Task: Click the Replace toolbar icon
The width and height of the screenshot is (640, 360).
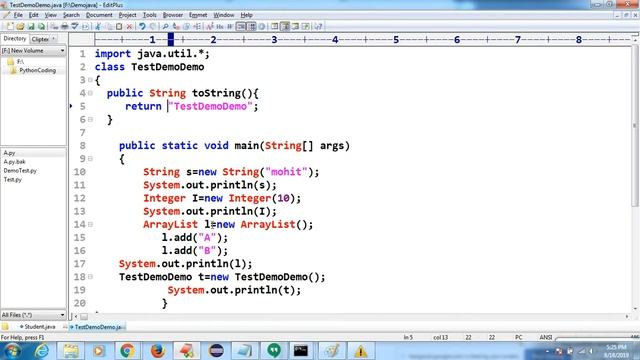Action: tap(176, 27)
